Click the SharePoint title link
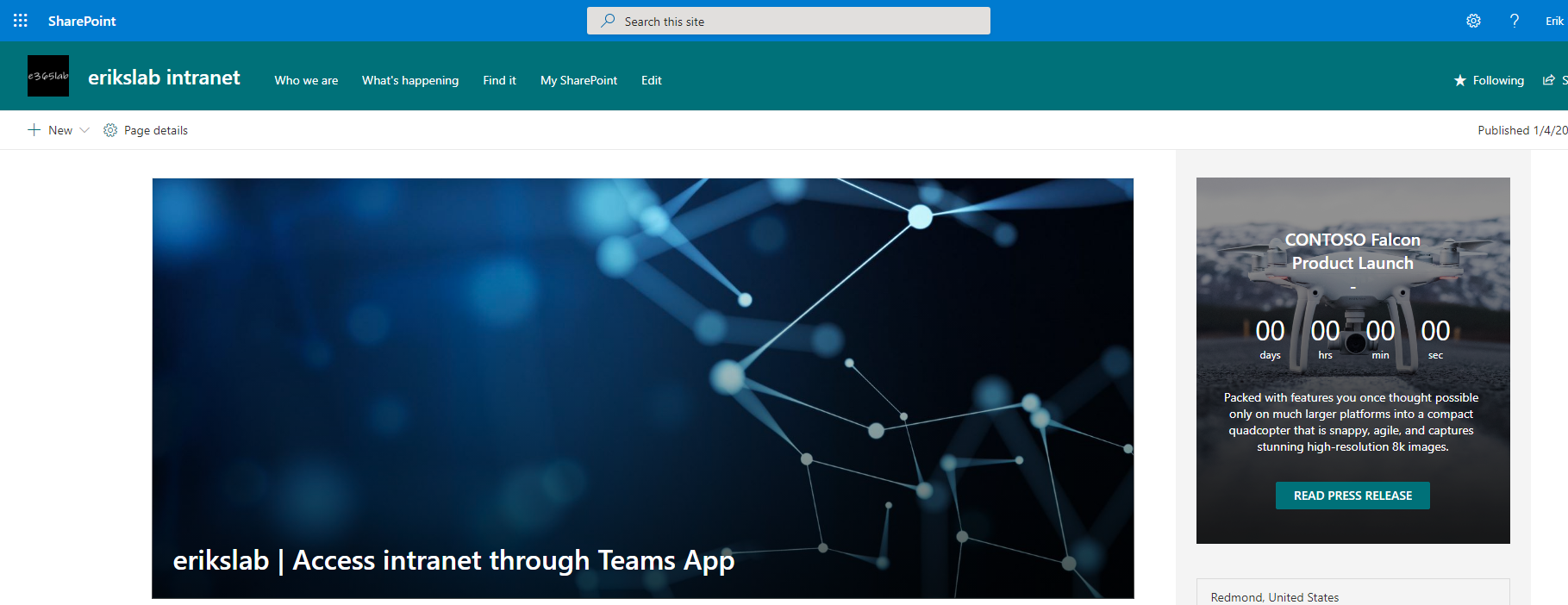This screenshot has width=1568, height=605. point(82,21)
